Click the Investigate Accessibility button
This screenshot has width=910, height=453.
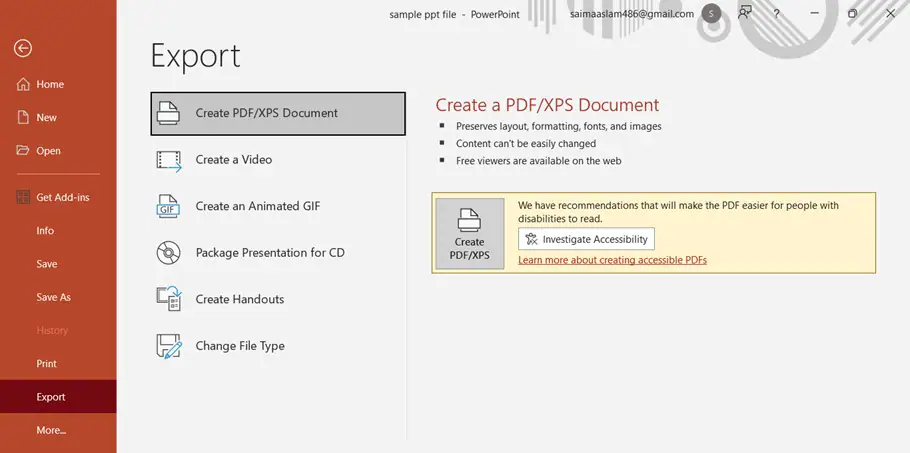tap(586, 239)
